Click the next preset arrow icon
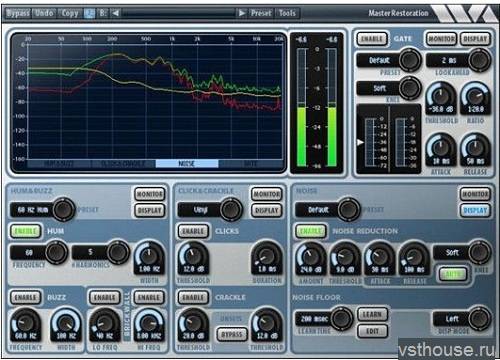500x360 pixels. click(242, 13)
